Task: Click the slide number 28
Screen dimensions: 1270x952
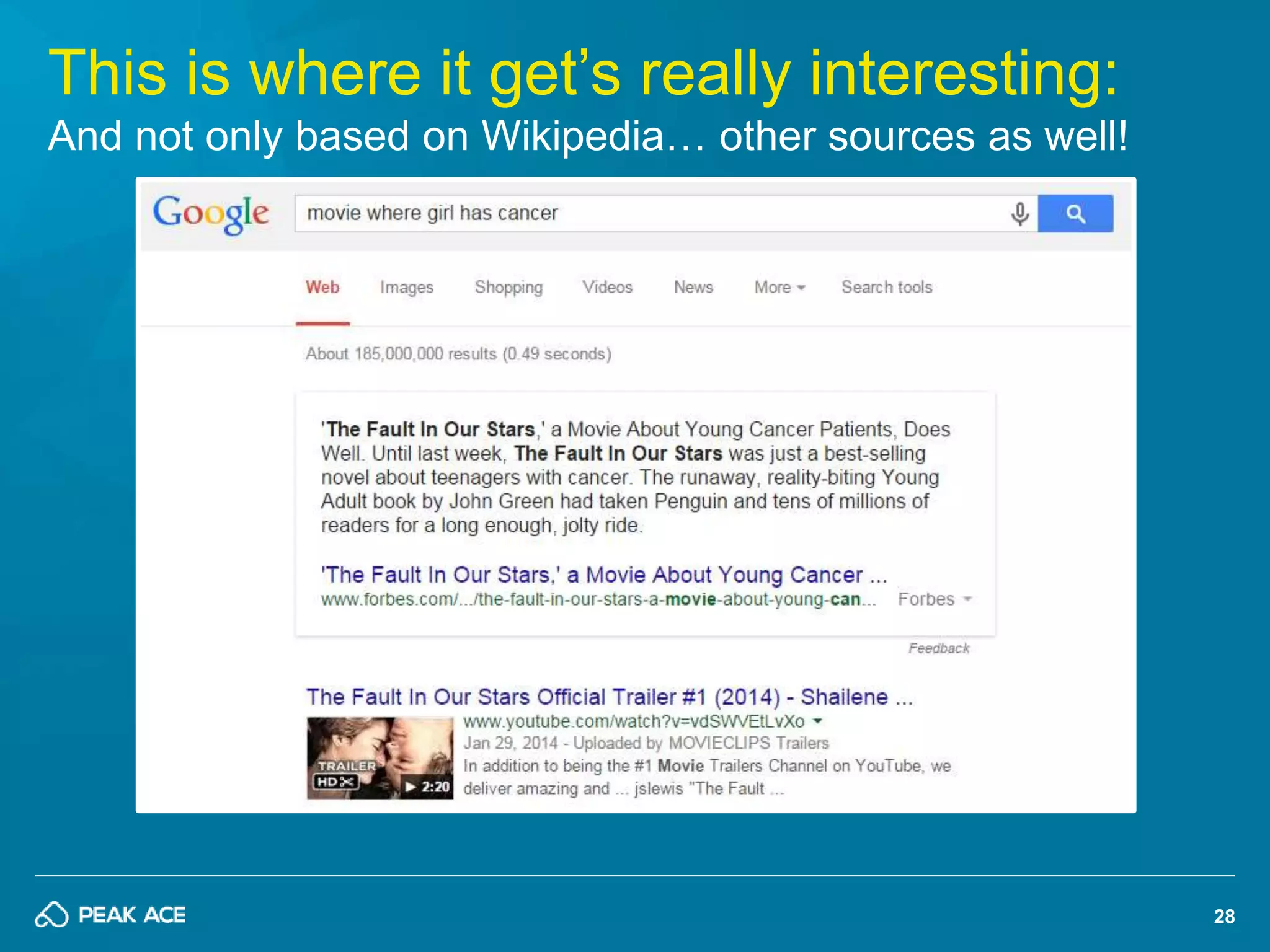Action: (x=1224, y=916)
